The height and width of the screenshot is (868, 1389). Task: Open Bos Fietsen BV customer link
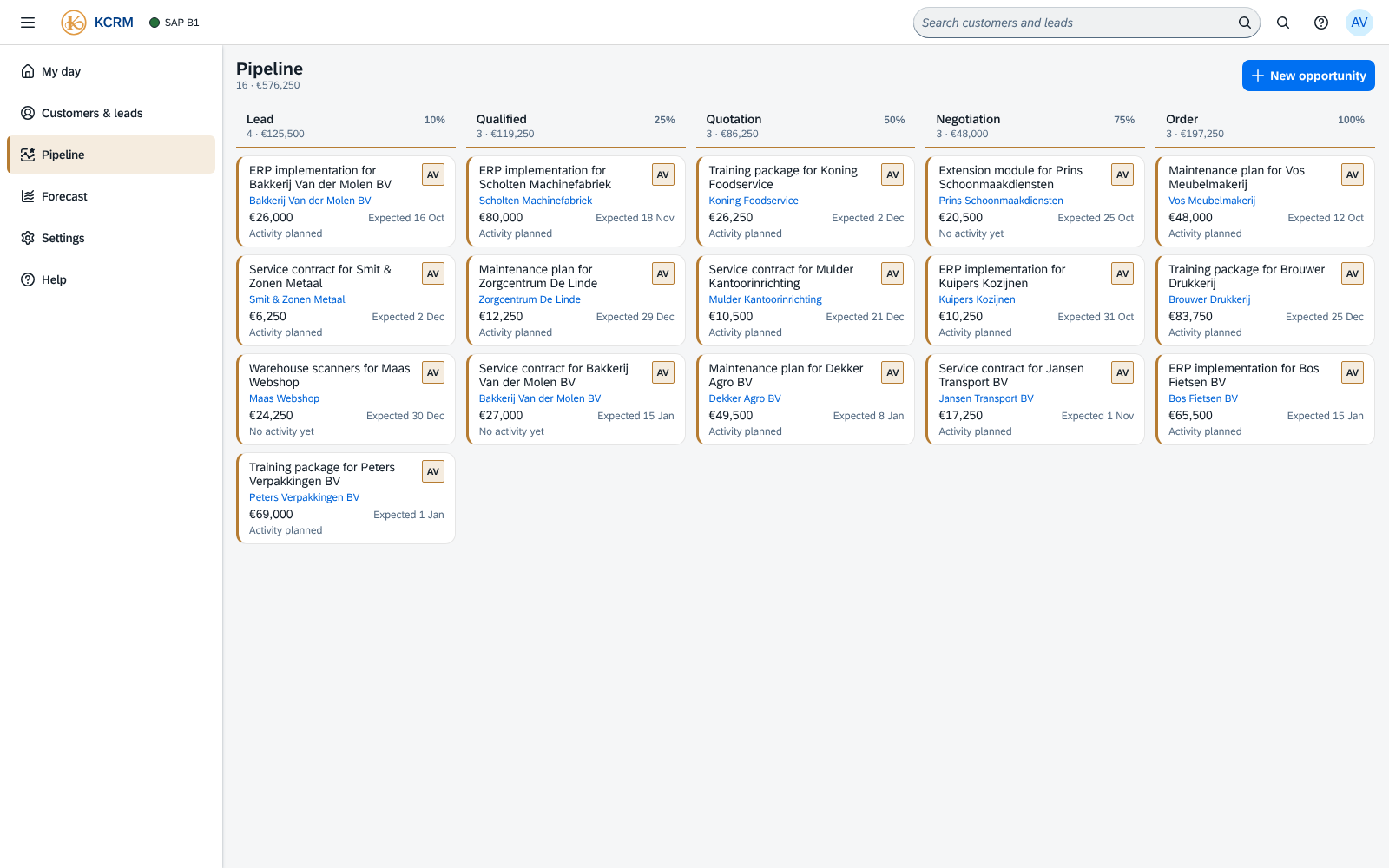pyautogui.click(x=1203, y=398)
